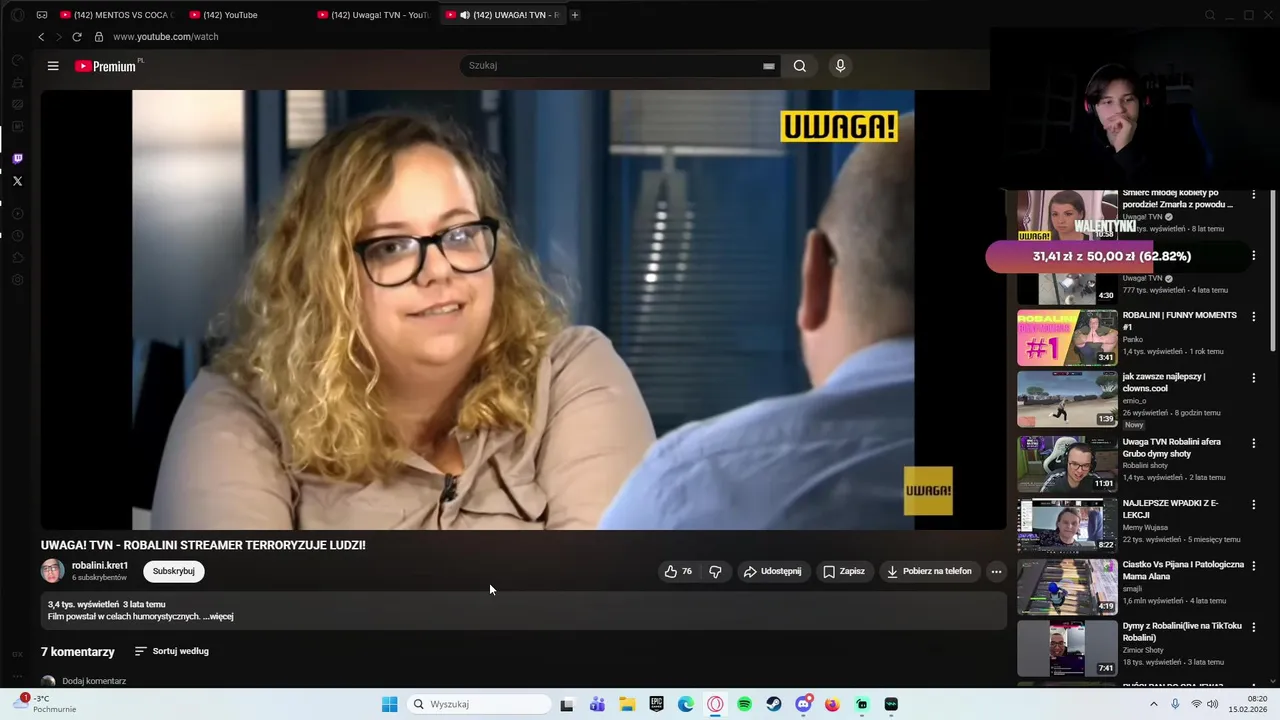1280x720 pixels.
Task: Open options menu for ROBALINI FUNNY MOMENTS video
Action: [1253, 317]
